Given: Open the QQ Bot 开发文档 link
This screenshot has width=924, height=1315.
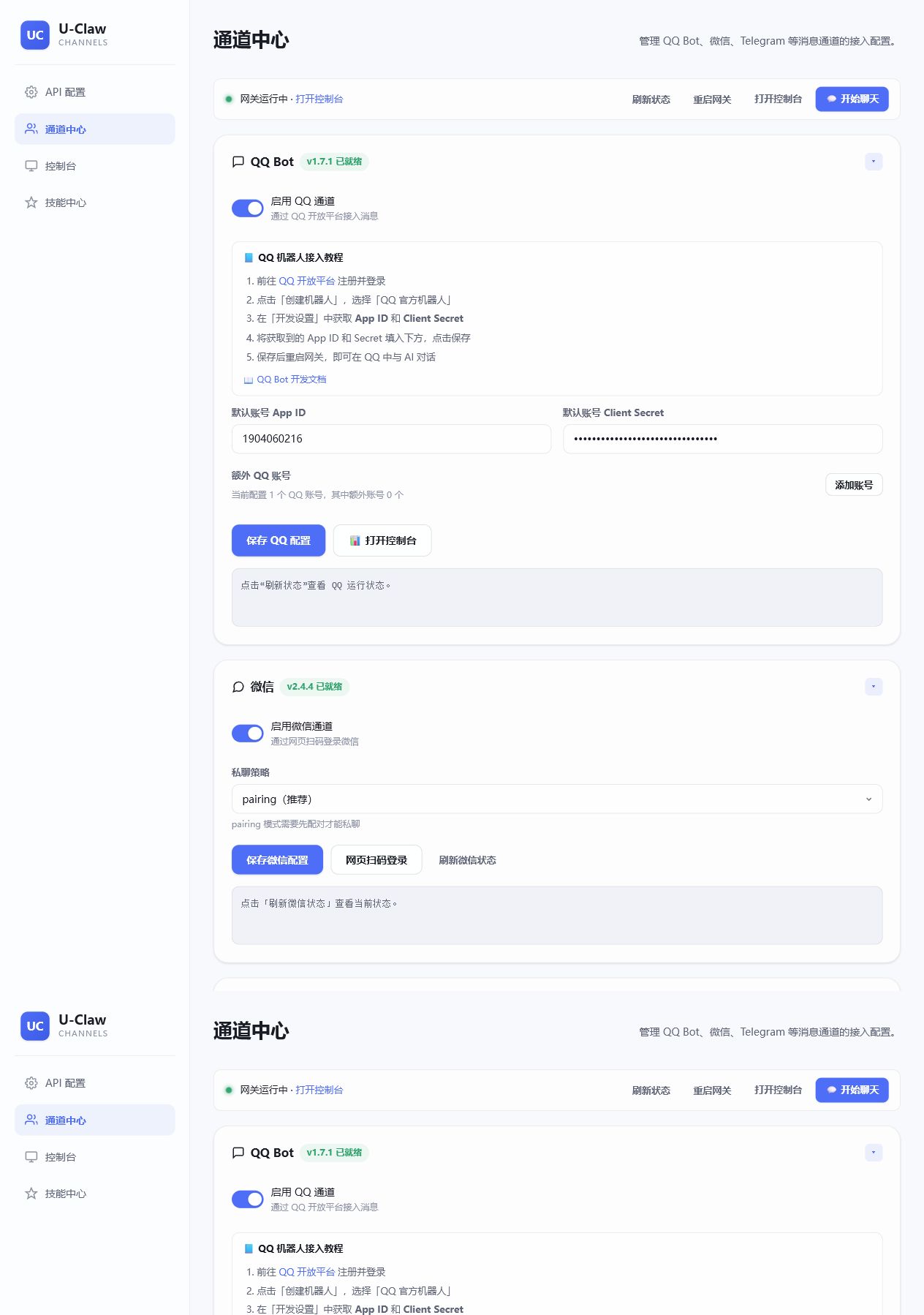Looking at the screenshot, I should [x=292, y=380].
